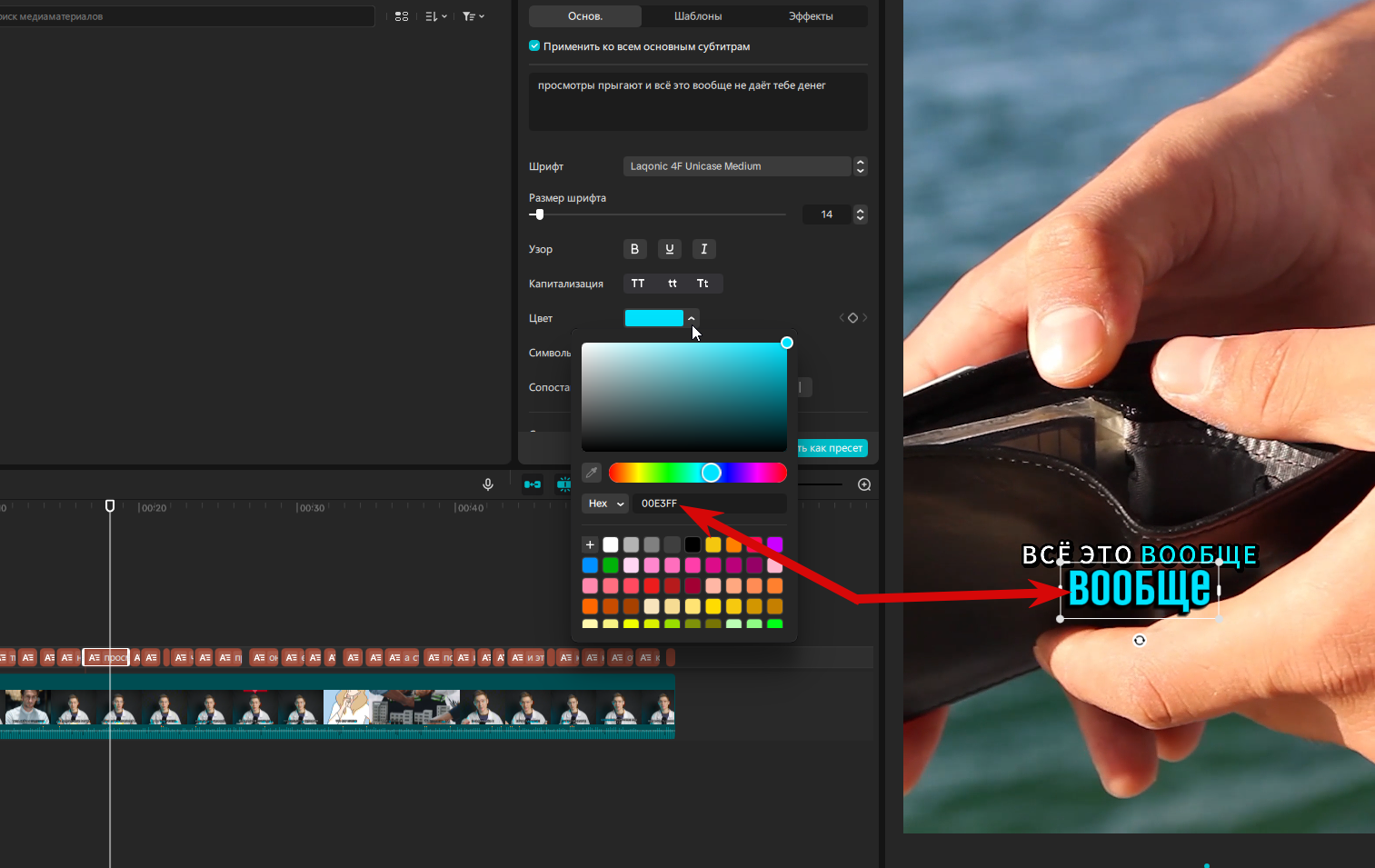Viewport: 1375px width, 868px height.
Task: Click the 00:40 mark on timeline ruler
Action: click(x=470, y=508)
